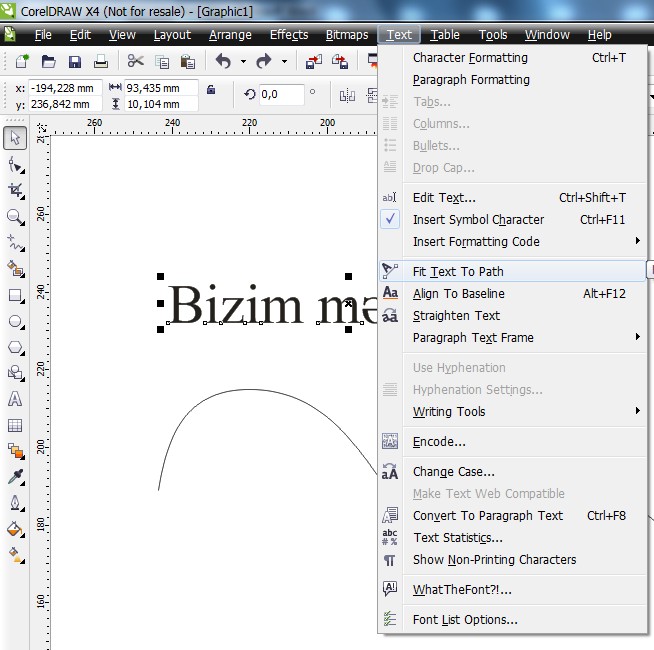This screenshot has width=654, height=650.
Task: Choose Change Case...
Action: point(513,471)
